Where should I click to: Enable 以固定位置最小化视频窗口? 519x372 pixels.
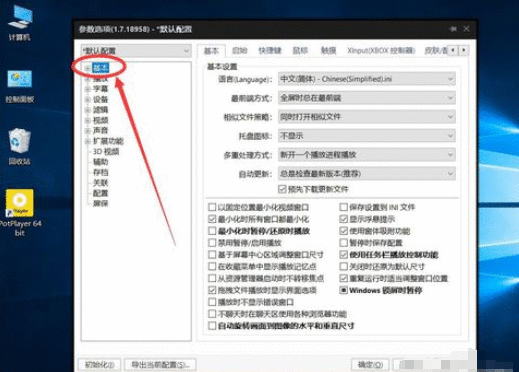212,207
